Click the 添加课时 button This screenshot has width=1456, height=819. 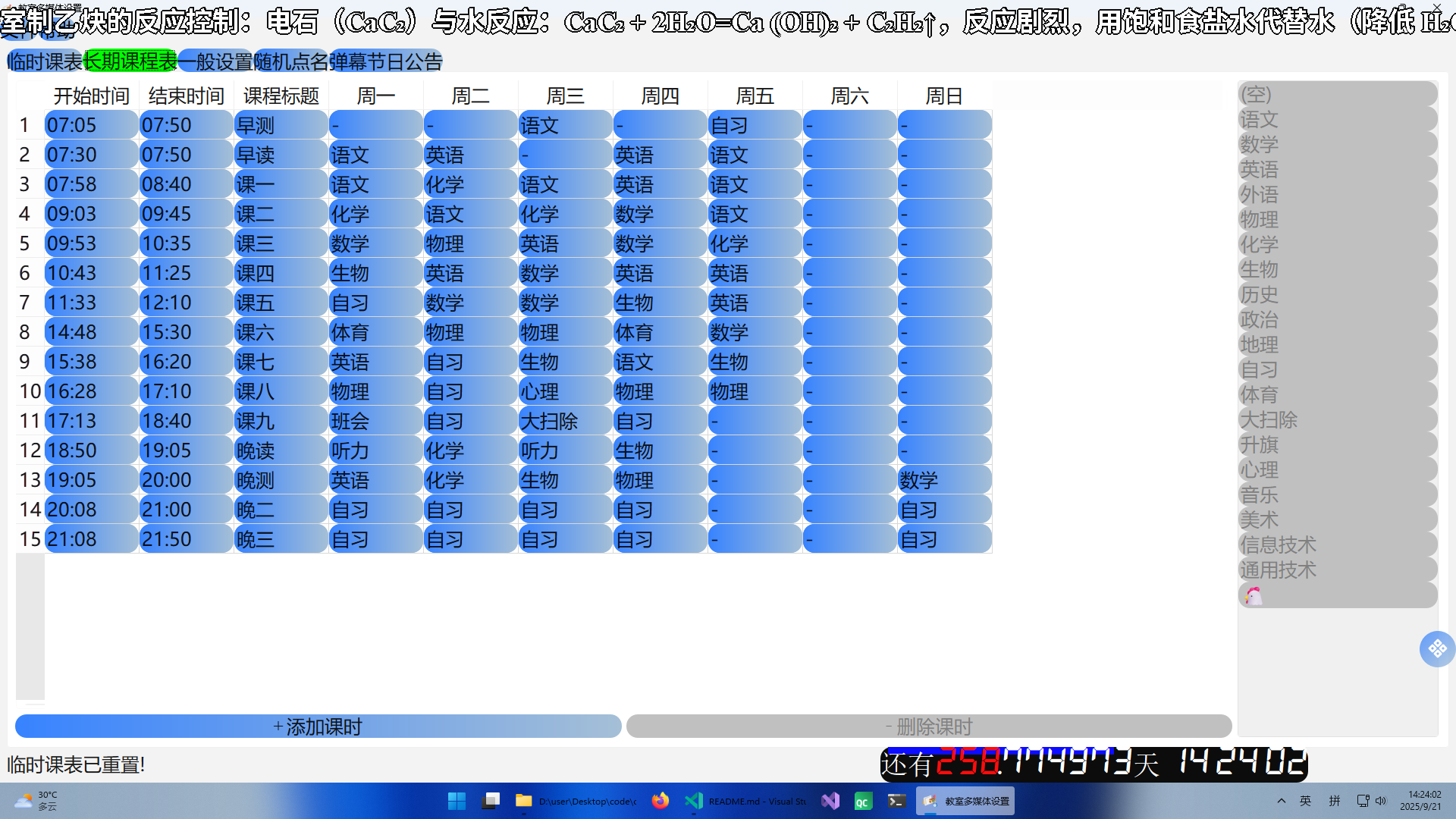318,726
